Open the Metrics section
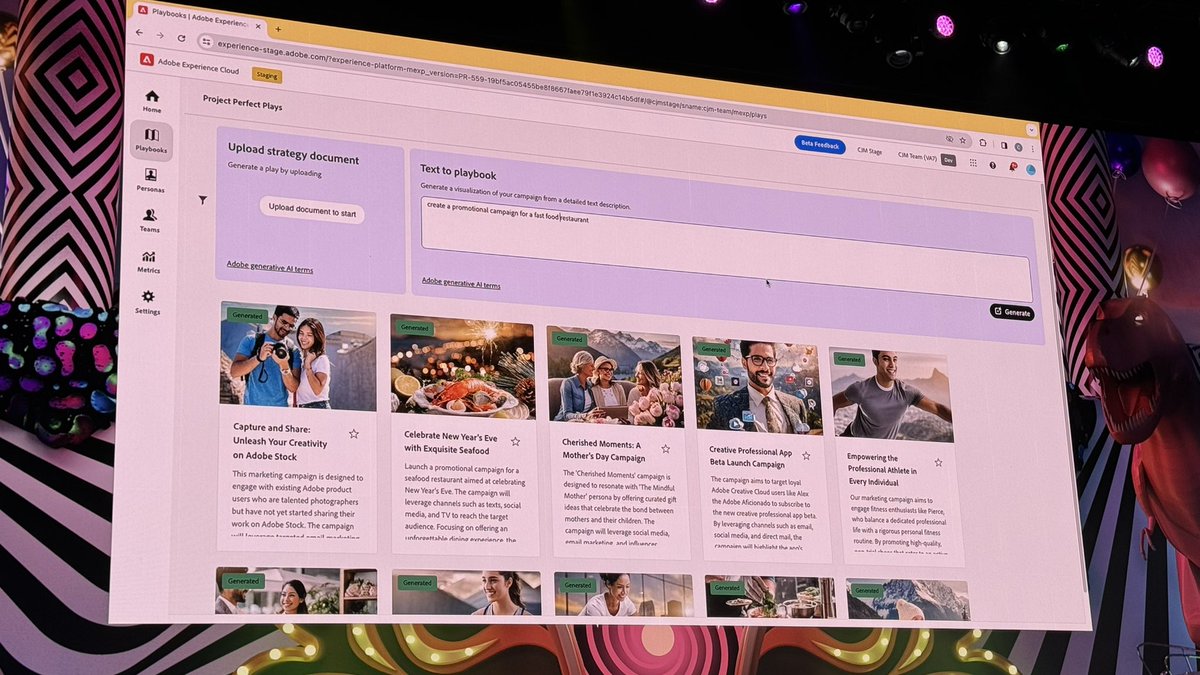Screen dimensions: 1200x675 pos(149,262)
